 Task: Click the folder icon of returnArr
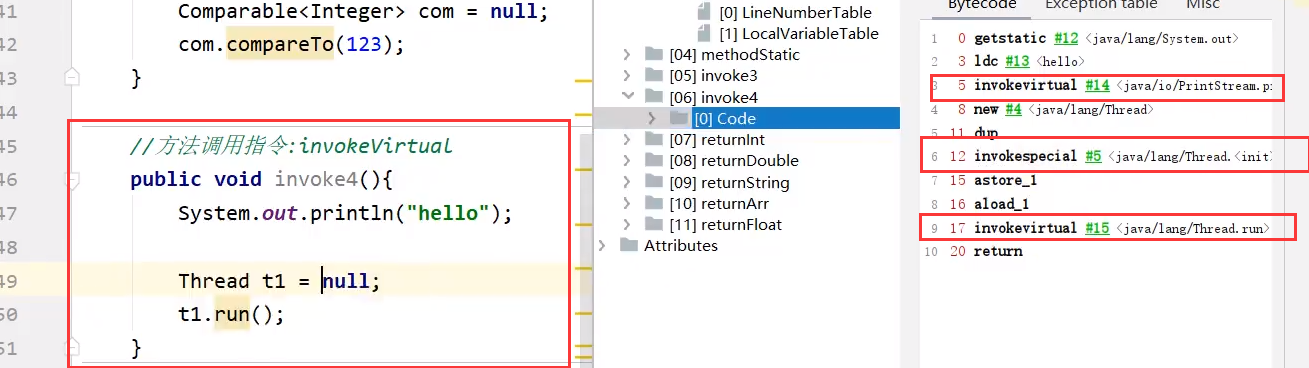654,204
